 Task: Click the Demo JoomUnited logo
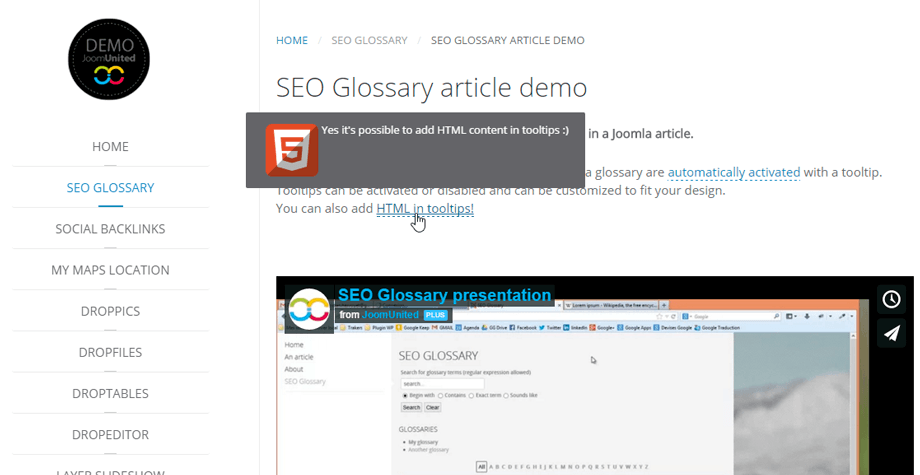[109, 59]
